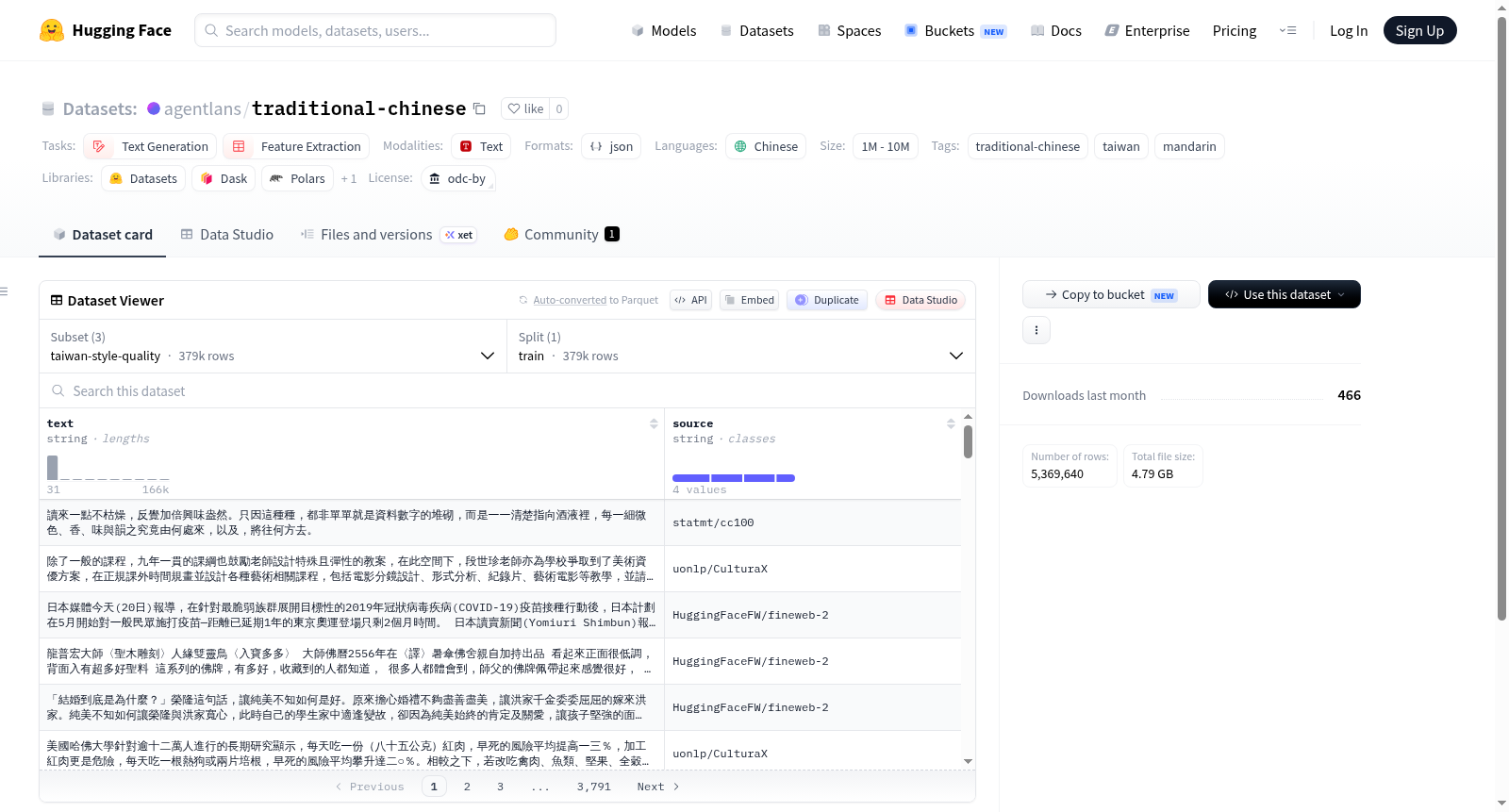Viewport: 1509px width, 812px height.
Task: Click the odc-by license tag
Action: click(458, 178)
